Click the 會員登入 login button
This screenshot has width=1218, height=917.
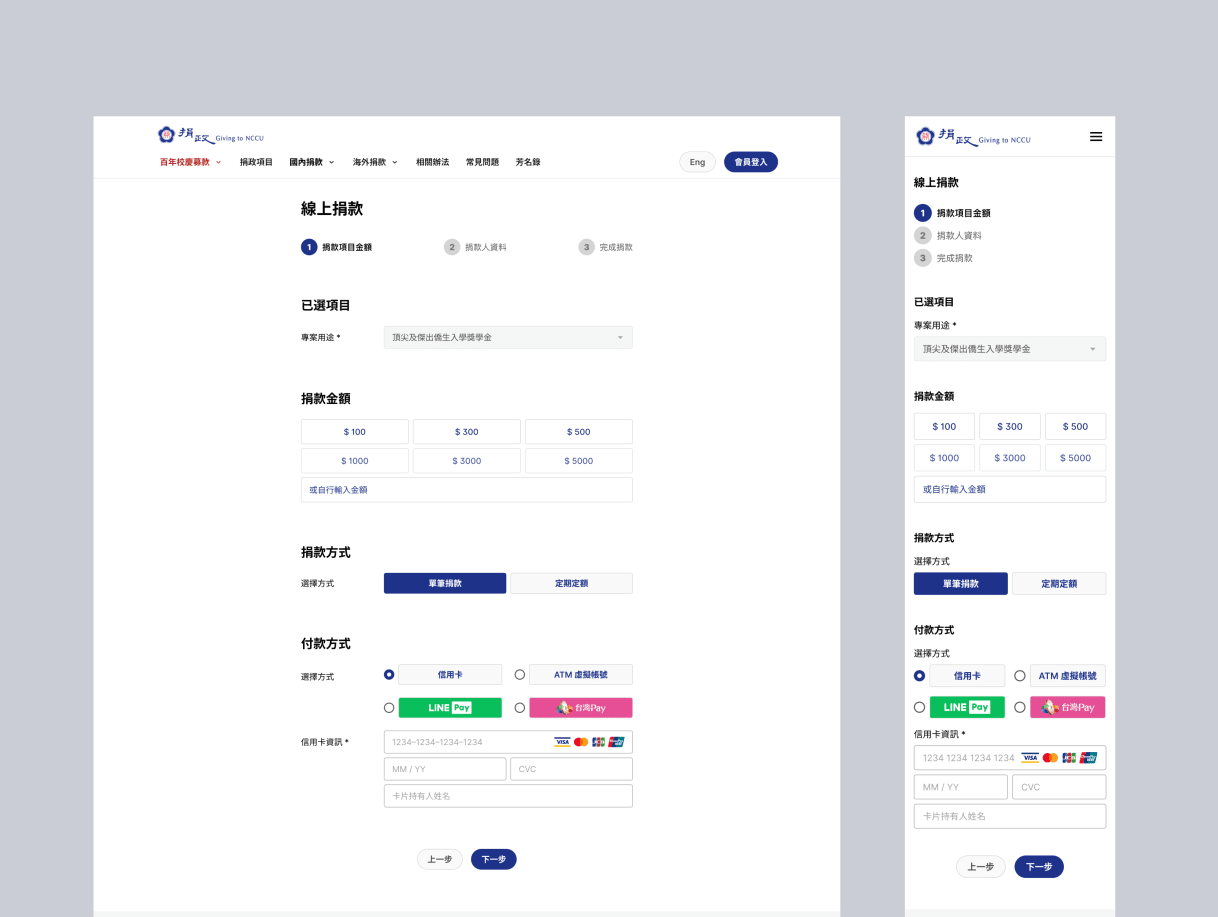[750, 161]
